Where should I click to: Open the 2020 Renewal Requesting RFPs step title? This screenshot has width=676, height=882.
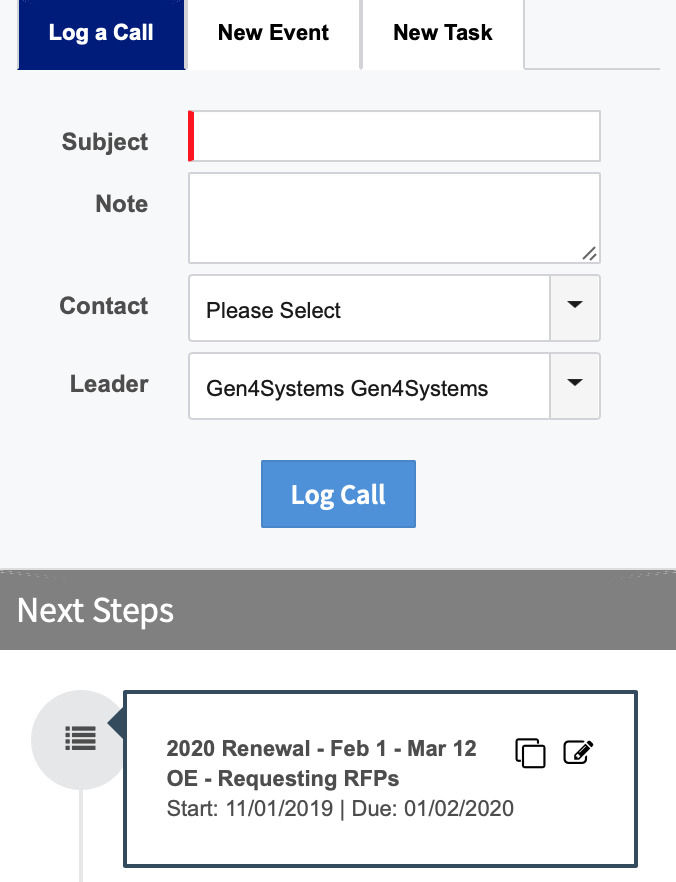(x=322, y=763)
